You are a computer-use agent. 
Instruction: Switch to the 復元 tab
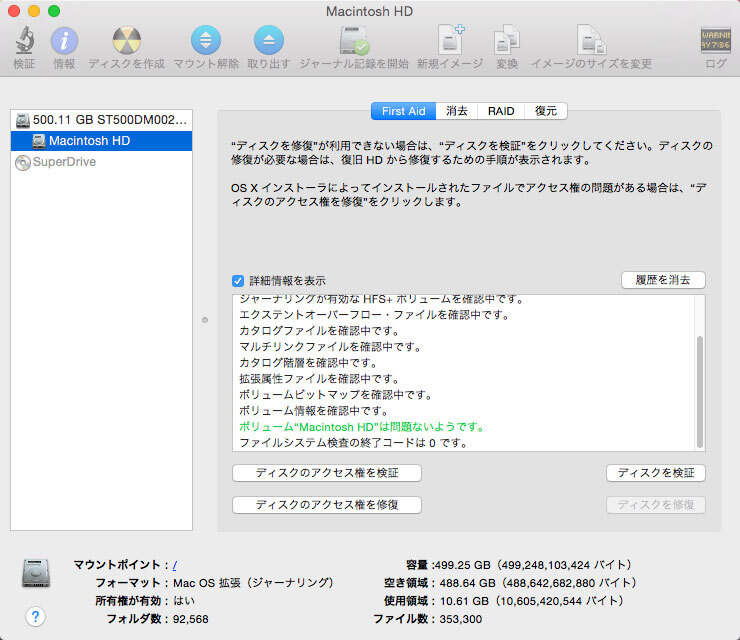(x=546, y=111)
